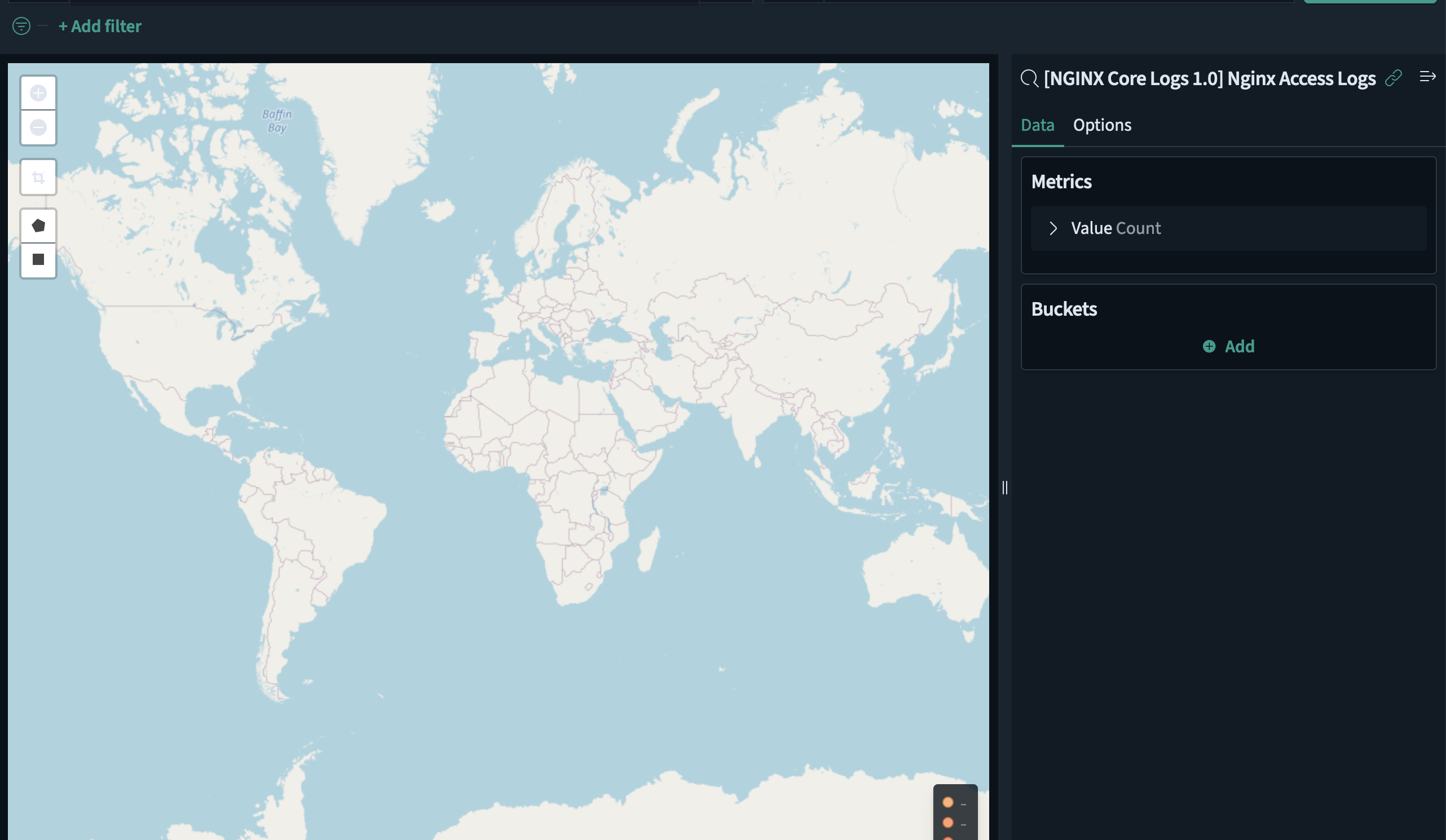Image resolution: width=1446 pixels, height=840 pixels.
Task: Click the linked saved search chain icon
Action: pyautogui.click(x=1393, y=78)
